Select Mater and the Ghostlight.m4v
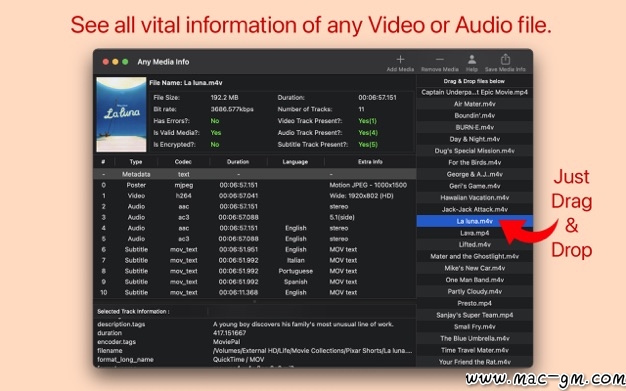This screenshot has width=626, height=391. click(474, 256)
